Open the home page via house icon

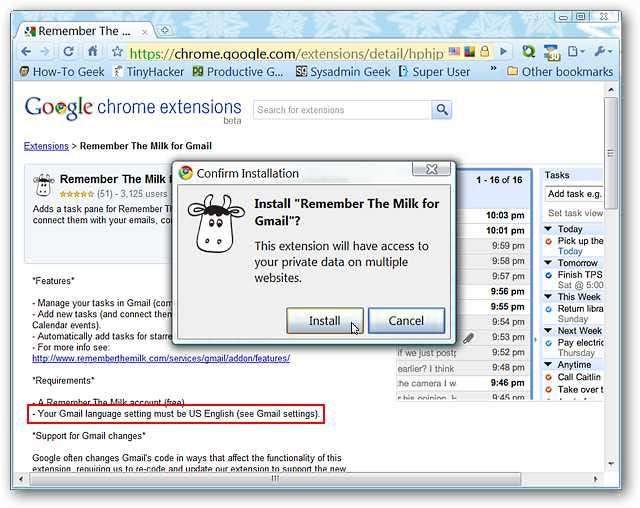pos(93,51)
